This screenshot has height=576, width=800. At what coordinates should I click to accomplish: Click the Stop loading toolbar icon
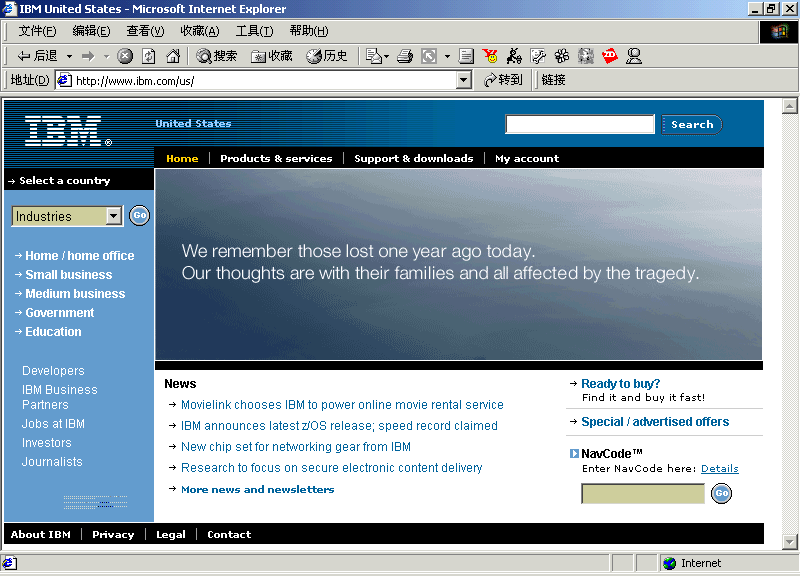125,56
